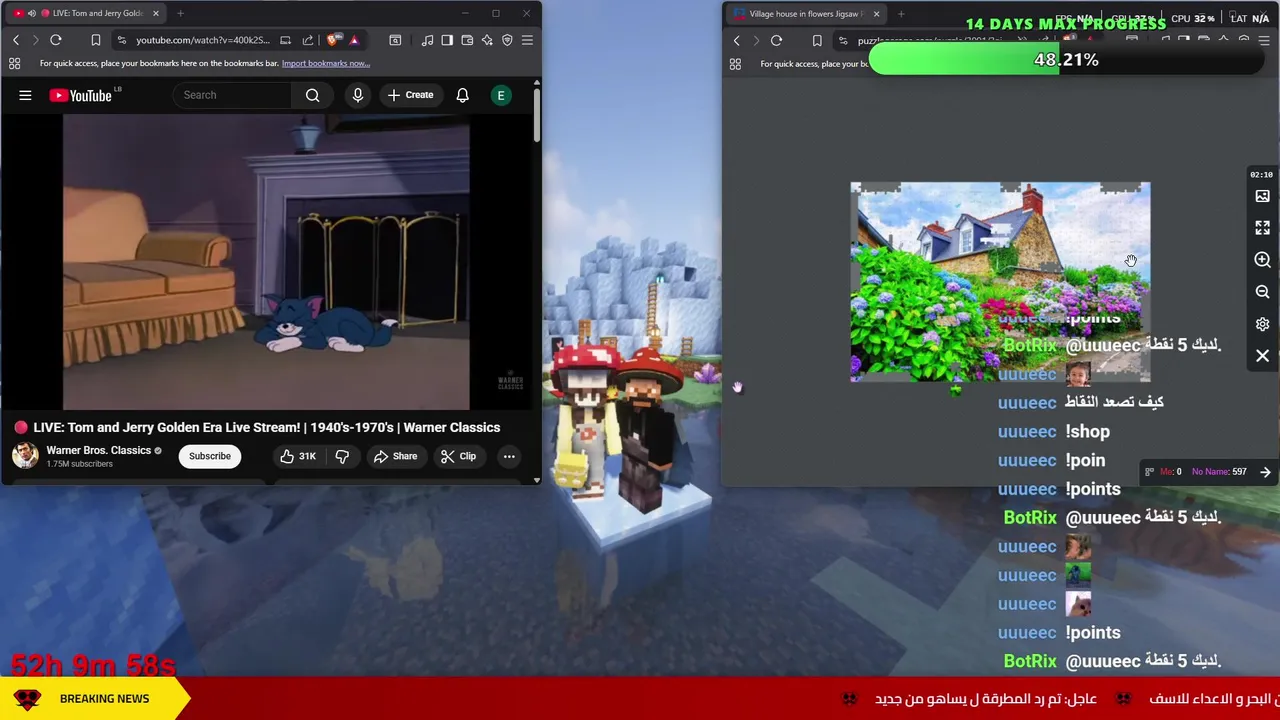Close the YouTube tab
Image resolution: width=1280 pixels, height=720 pixels.
(x=155, y=13)
